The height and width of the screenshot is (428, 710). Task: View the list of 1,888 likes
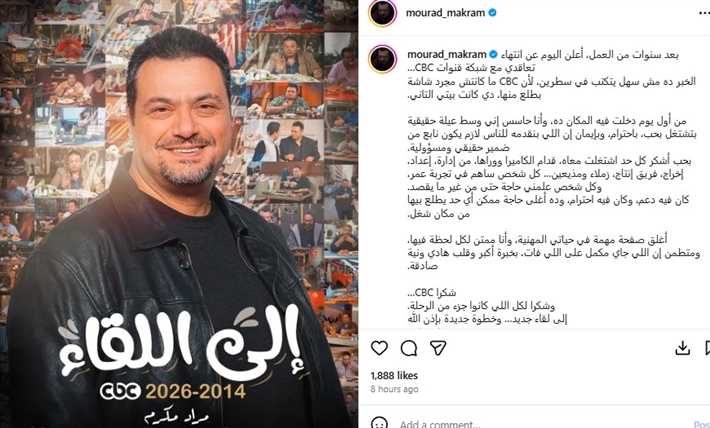click(394, 375)
